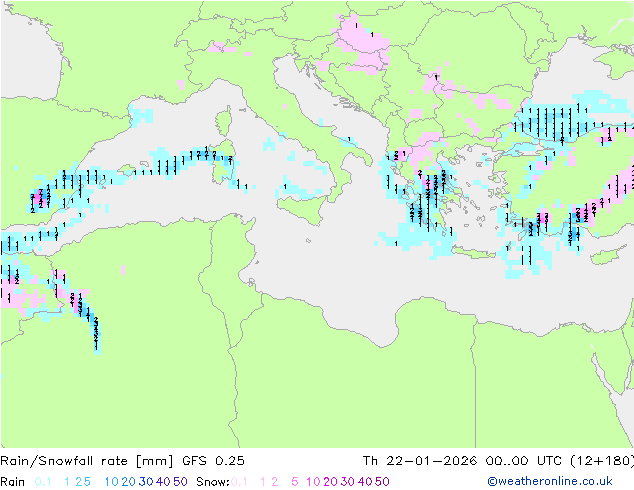Click the "GFS 0.25" model label
634x490 pixels.
(x=213, y=461)
